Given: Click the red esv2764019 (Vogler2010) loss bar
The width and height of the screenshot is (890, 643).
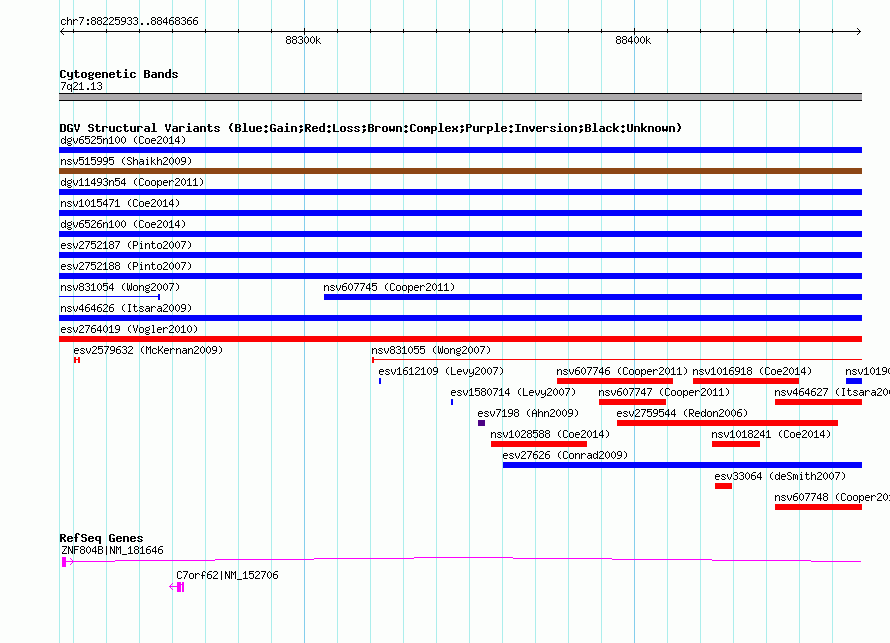Looking at the screenshot, I should click(x=460, y=339).
